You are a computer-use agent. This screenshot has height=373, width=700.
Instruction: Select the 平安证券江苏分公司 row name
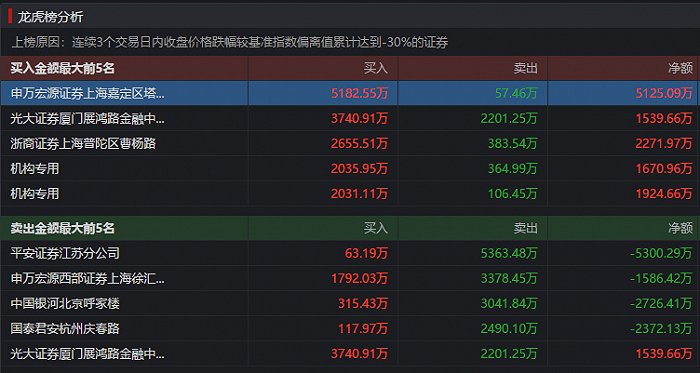tap(65, 253)
